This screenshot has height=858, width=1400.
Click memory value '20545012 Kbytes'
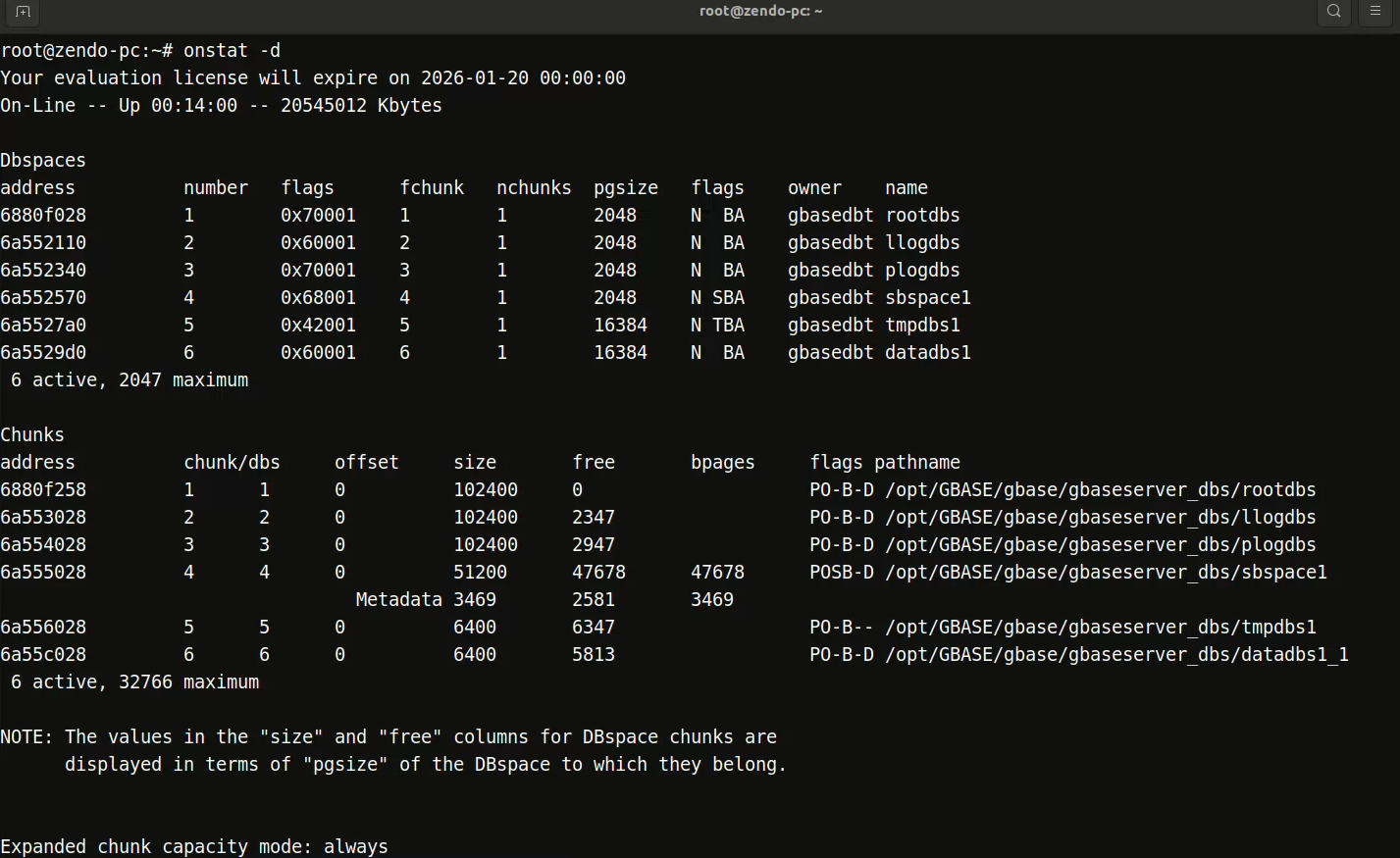(x=361, y=106)
